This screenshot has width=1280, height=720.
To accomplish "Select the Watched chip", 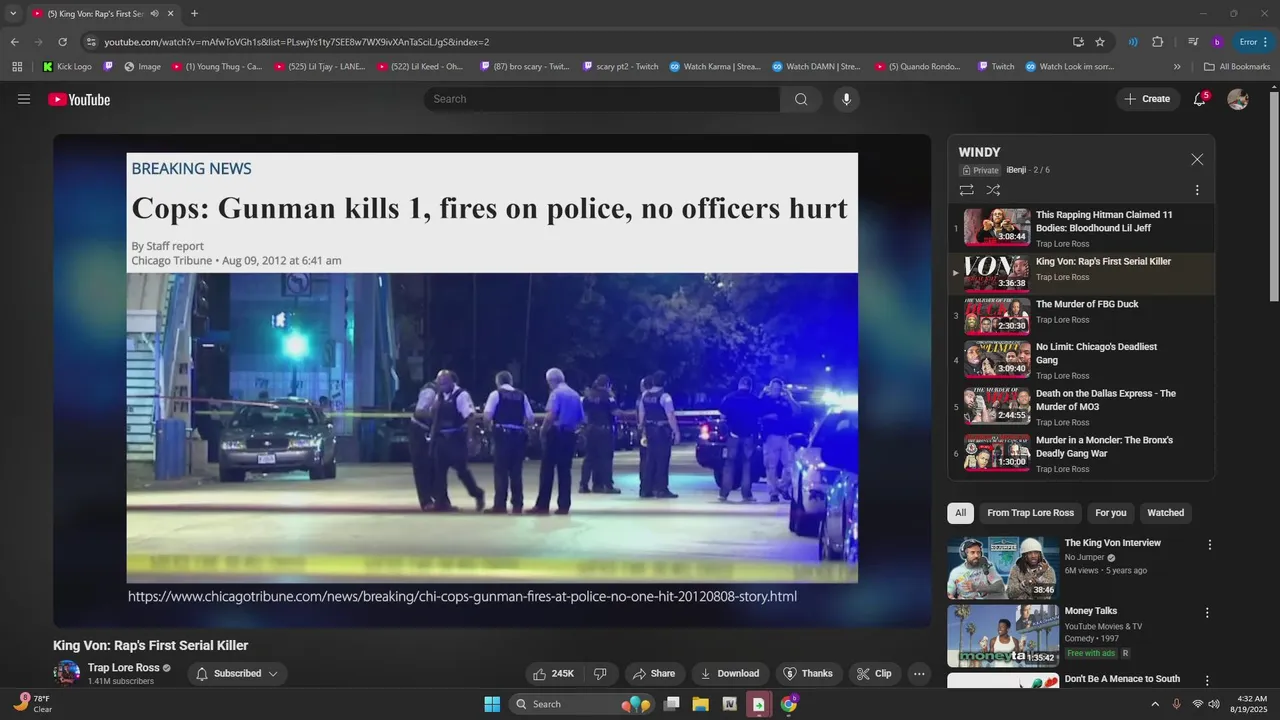I will (x=1165, y=513).
